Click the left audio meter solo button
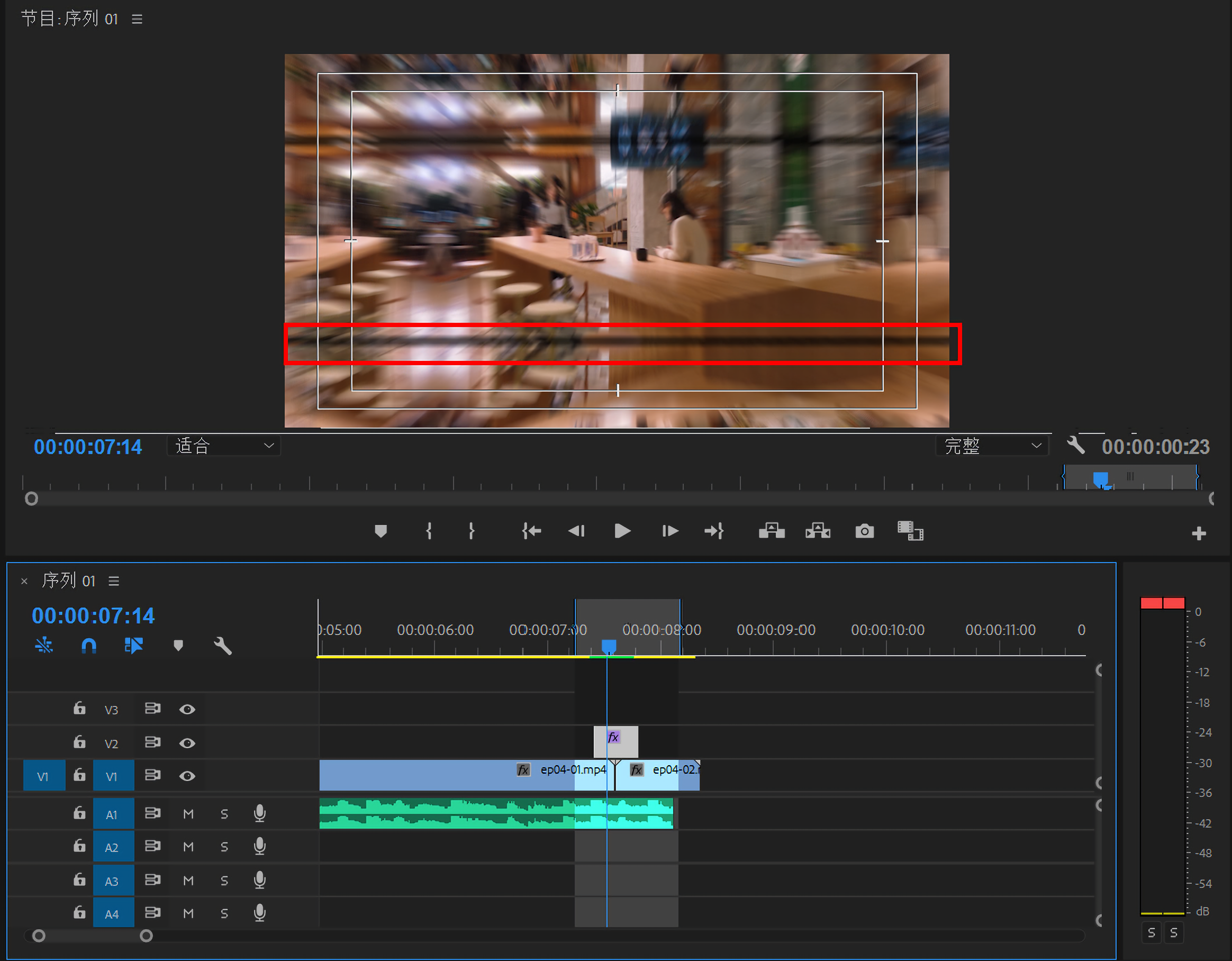Image resolution: width=1232 pixels, height=961 pixels. 1152,932
